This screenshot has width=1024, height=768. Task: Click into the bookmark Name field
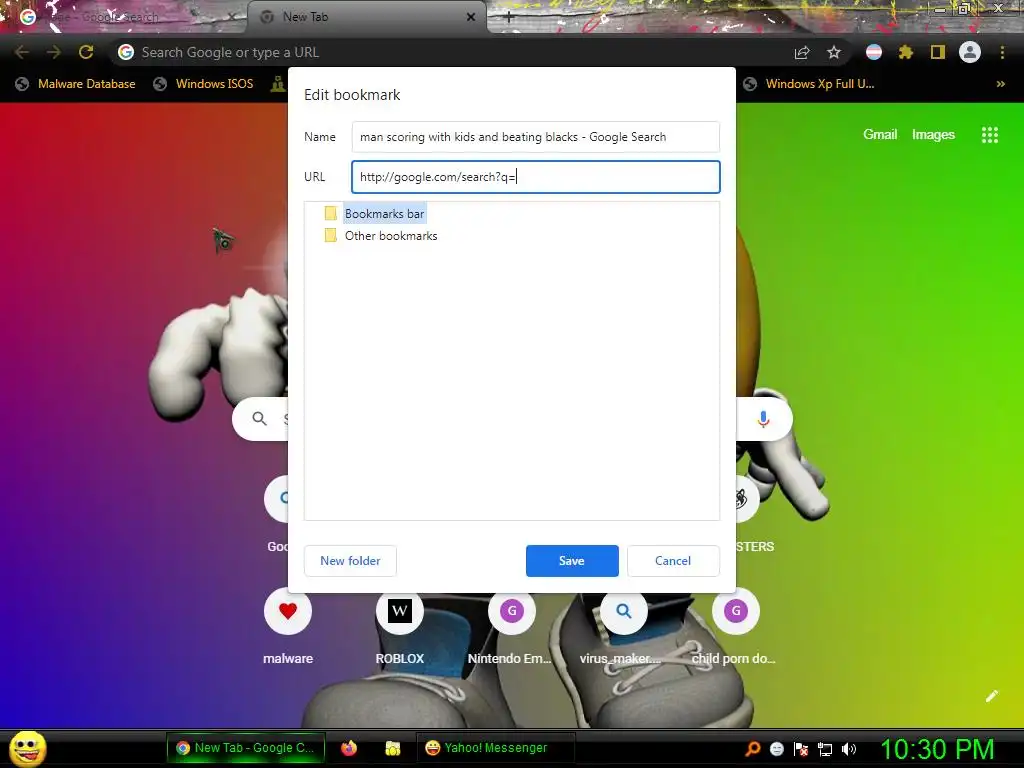(536, 137)
